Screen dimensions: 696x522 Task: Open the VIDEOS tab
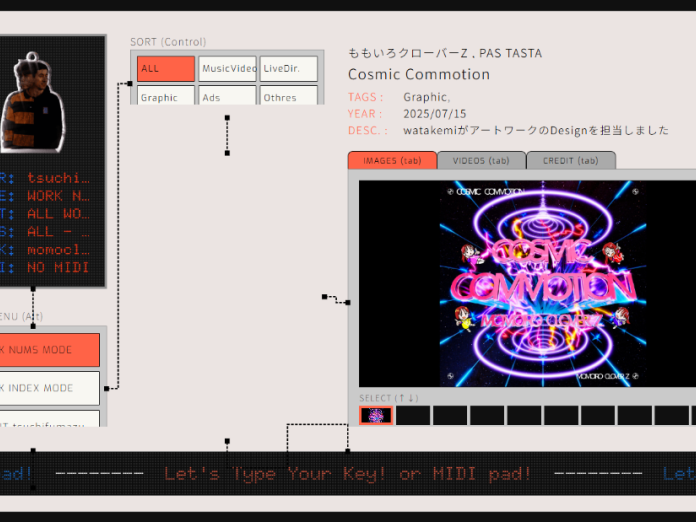click(x=482, y=161)
